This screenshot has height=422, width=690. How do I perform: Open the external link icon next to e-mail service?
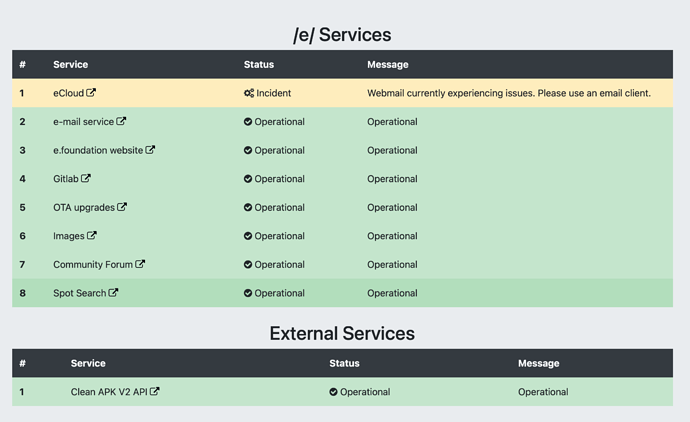(x=121, y=121)
